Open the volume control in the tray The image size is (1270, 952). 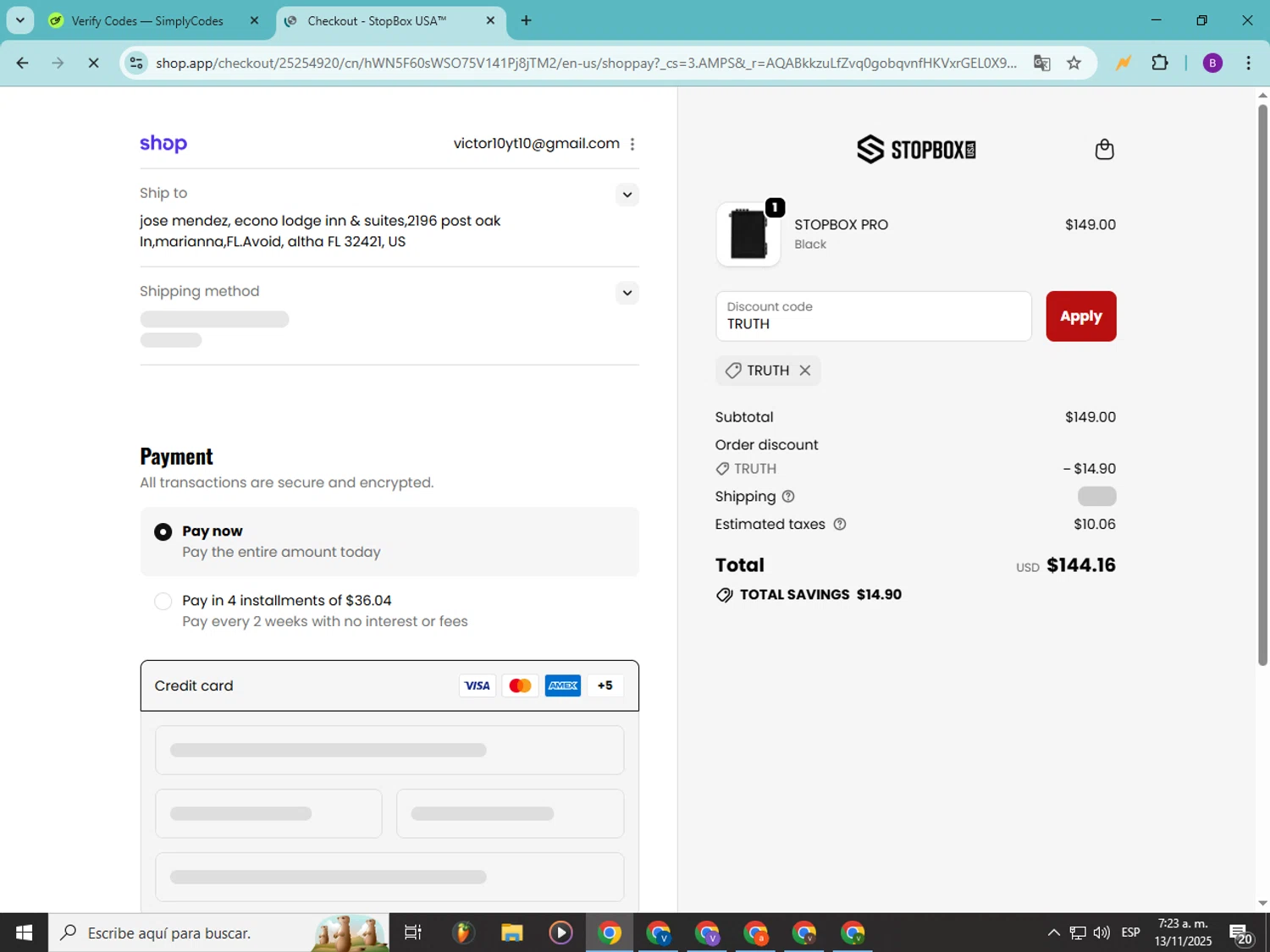1102,933
